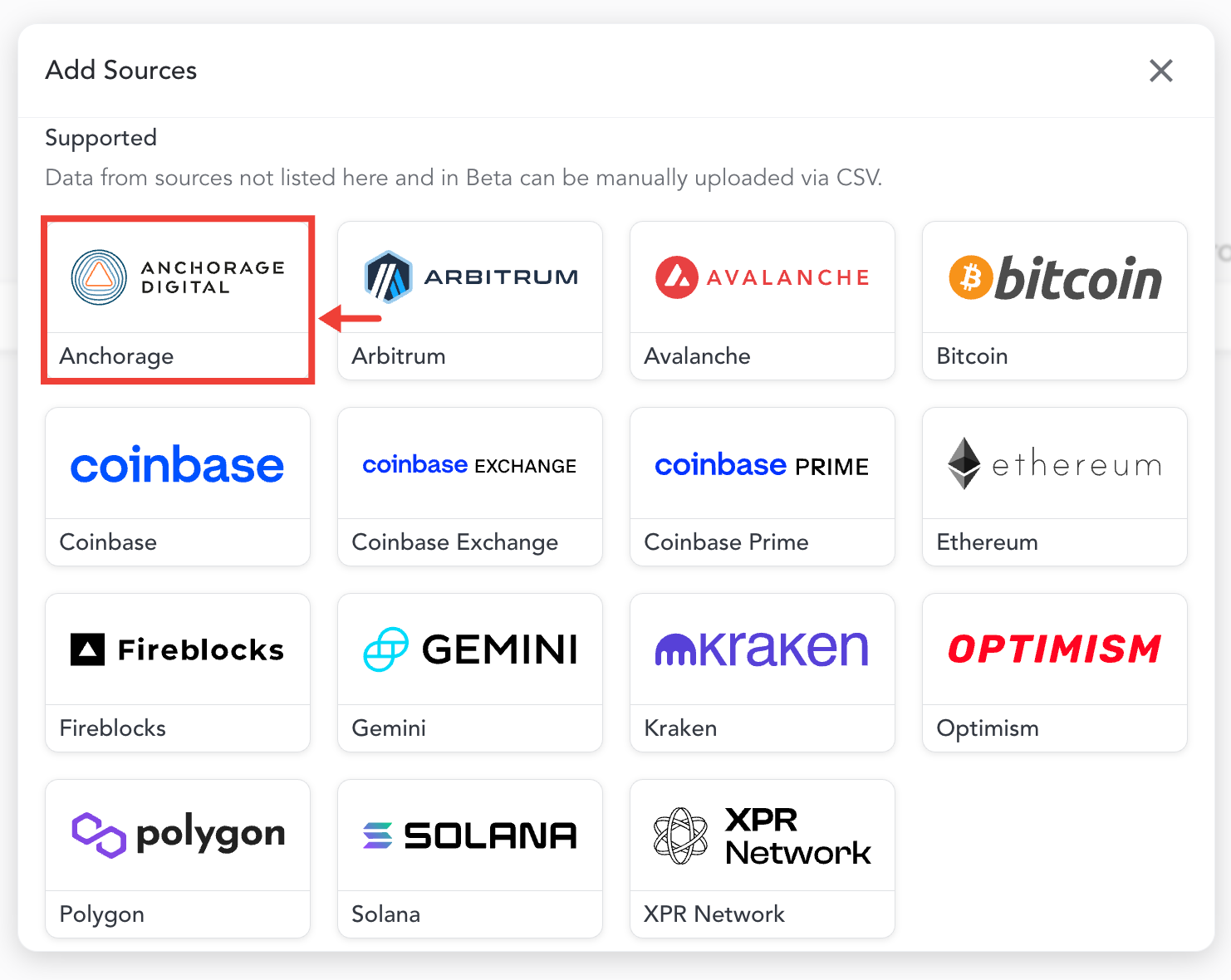The image size is (1231, 980).
Task: Select the Bitcoin text label
Action: pos(972,356)
